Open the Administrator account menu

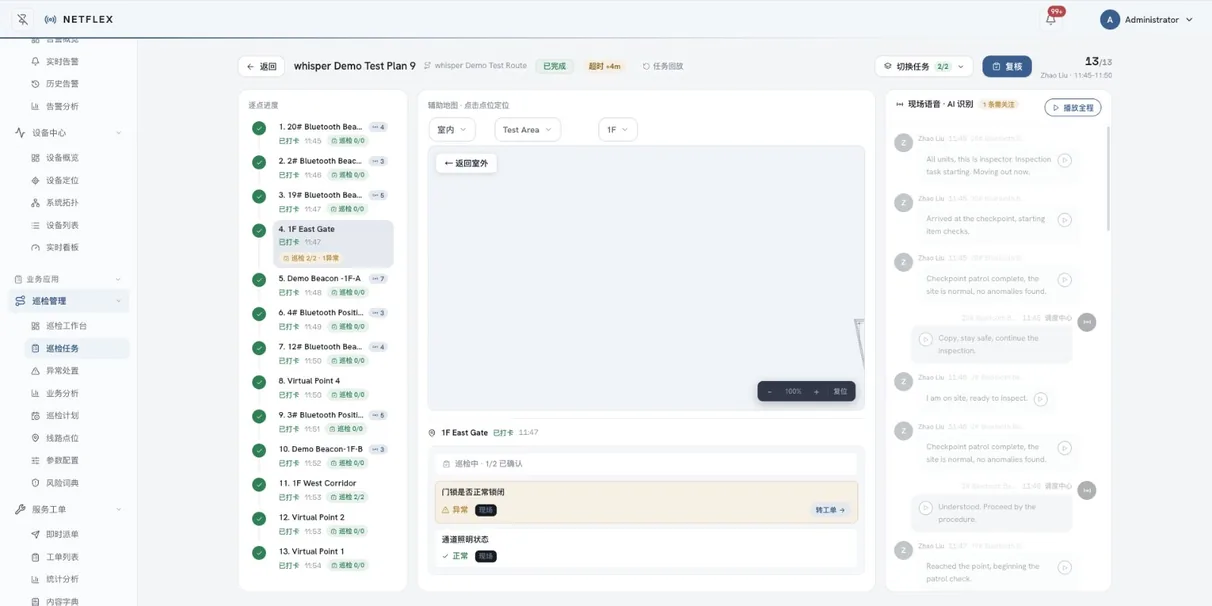point(1147,19)
